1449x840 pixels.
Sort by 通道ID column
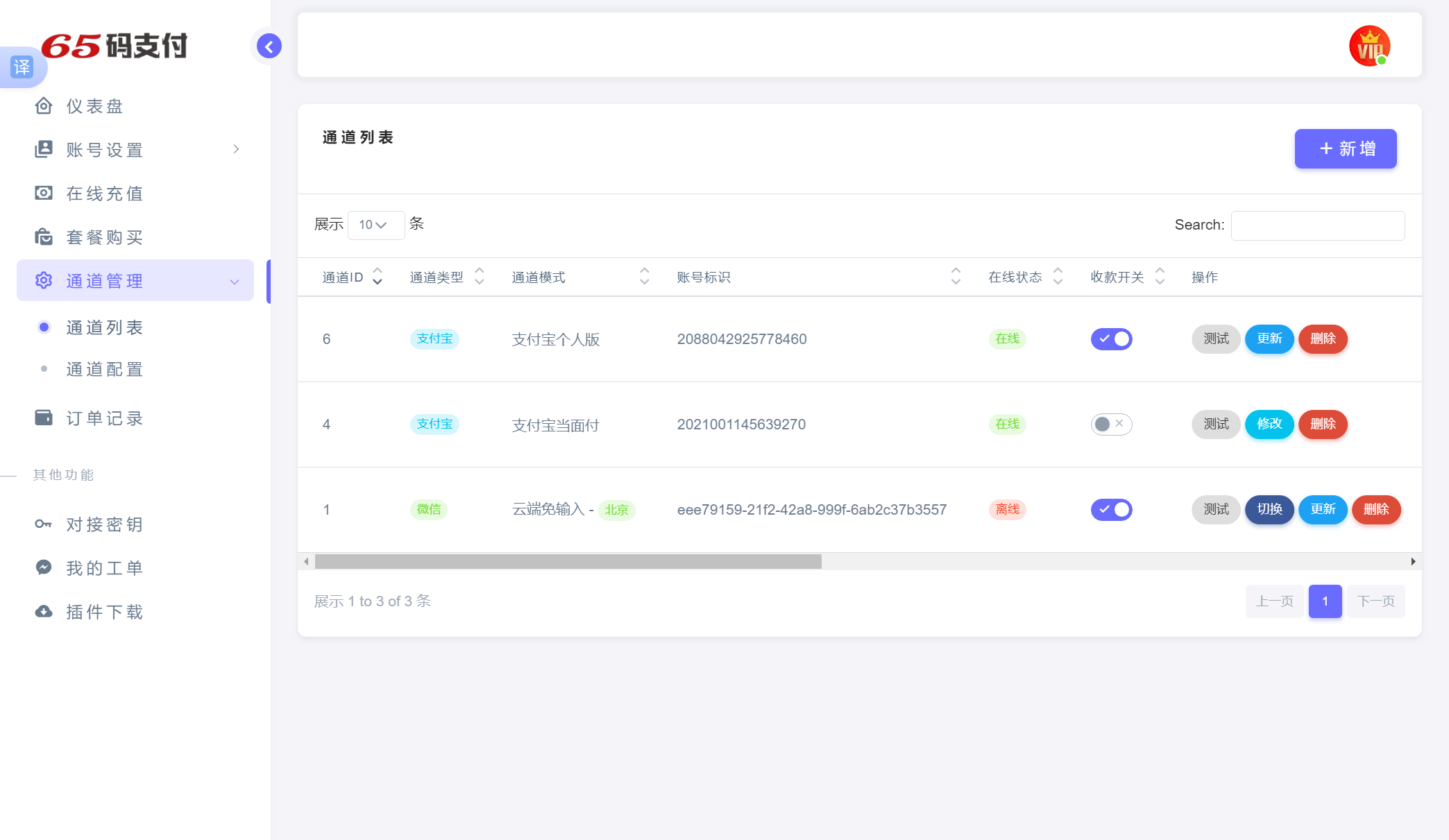click(352, 277)
